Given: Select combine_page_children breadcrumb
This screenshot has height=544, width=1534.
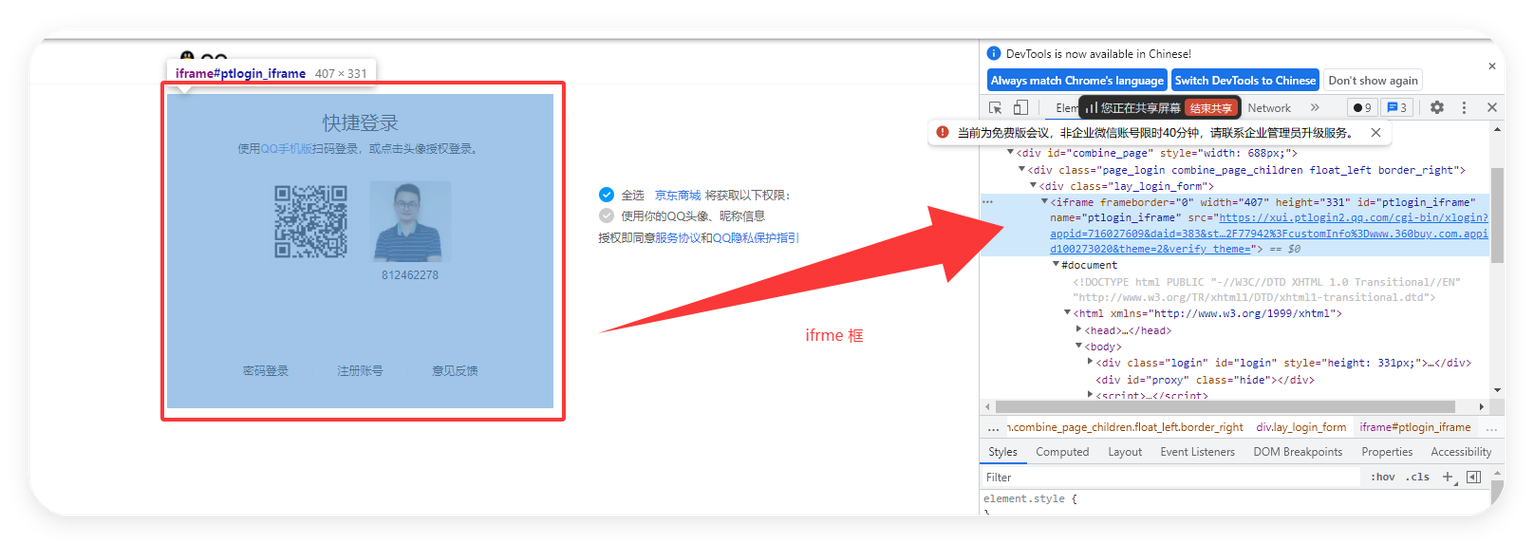Looking at the screenshot, I should (1124, 427).
